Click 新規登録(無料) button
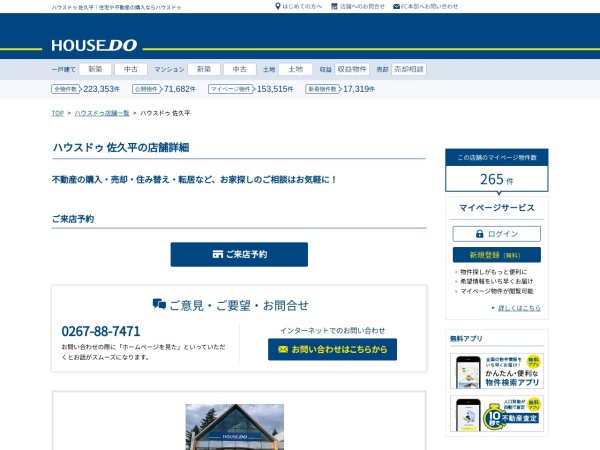The image size is (600, 450). 497,255
